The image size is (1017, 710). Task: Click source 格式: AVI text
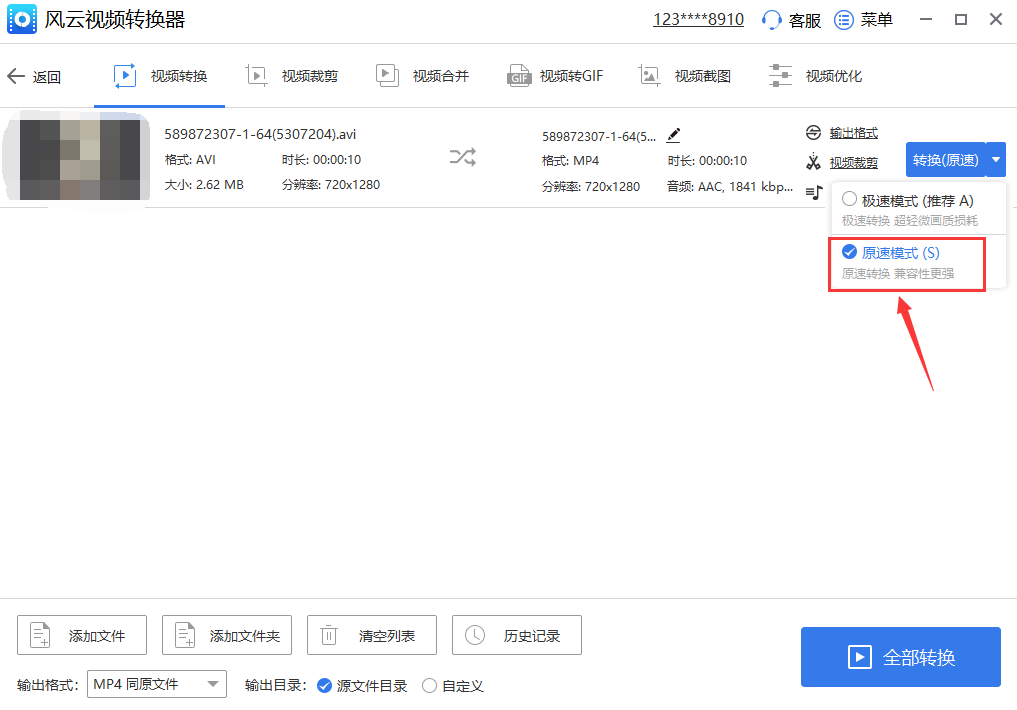pyautogui.click(x=190, y=160)
